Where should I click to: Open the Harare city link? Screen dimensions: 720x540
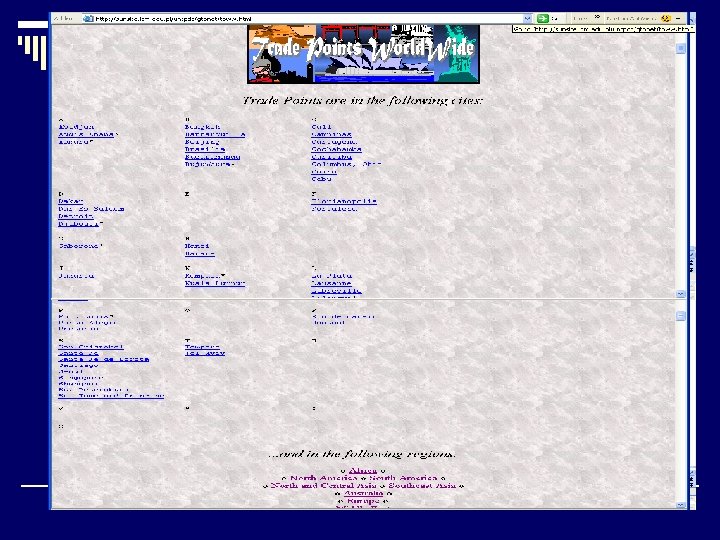coord(200,253)
